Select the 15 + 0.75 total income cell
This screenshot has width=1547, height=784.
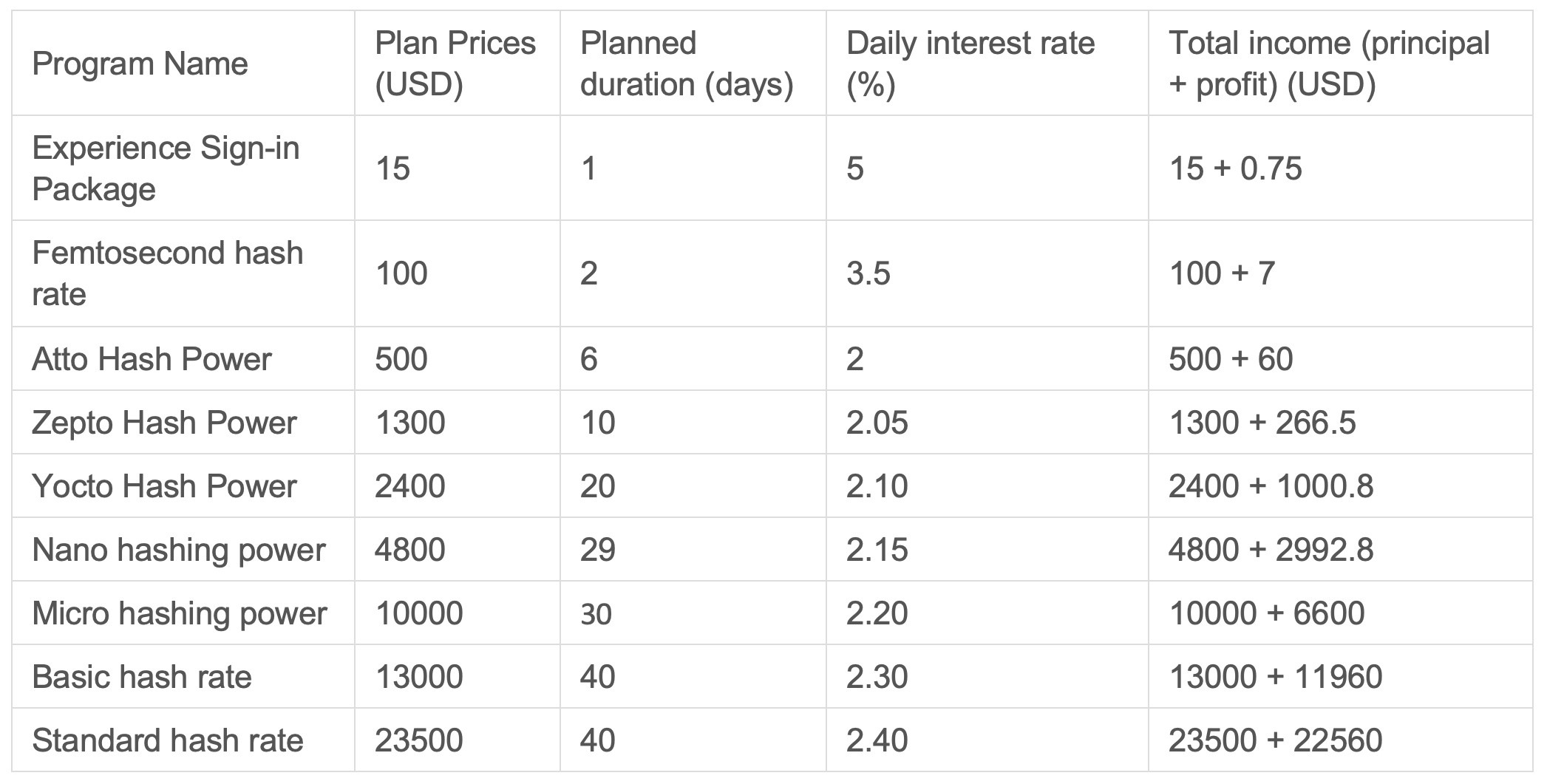pos(1235,168)
